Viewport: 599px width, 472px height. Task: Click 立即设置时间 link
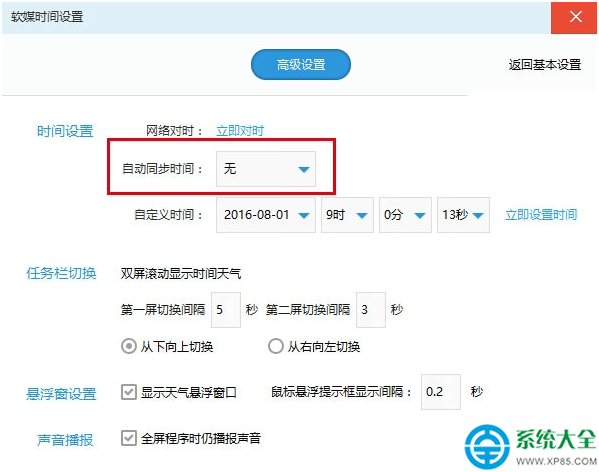(541, 215)
